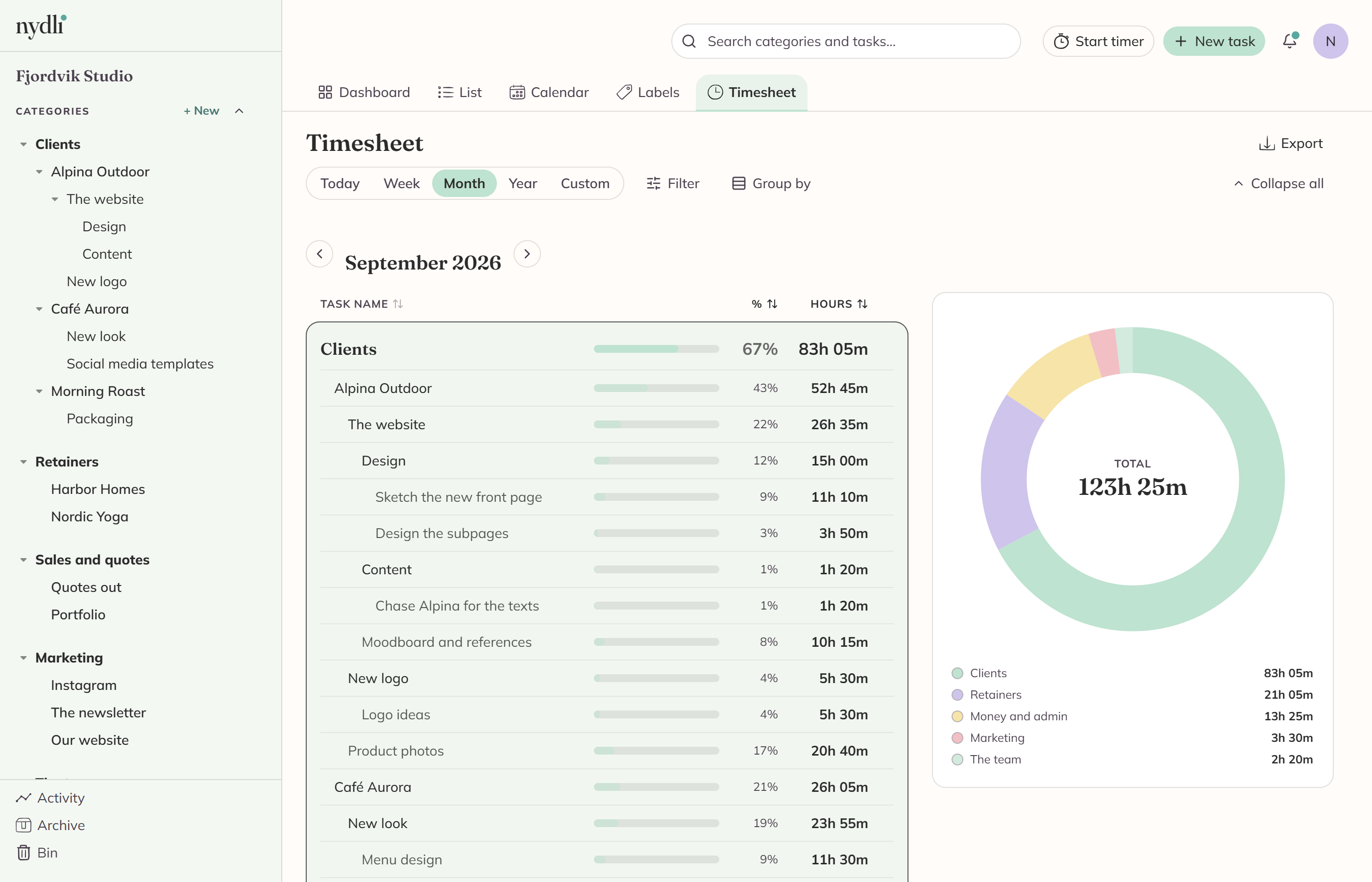The image size is (1372, 882).
Task: Collapse all timesheet rows
Action: 1279,183
